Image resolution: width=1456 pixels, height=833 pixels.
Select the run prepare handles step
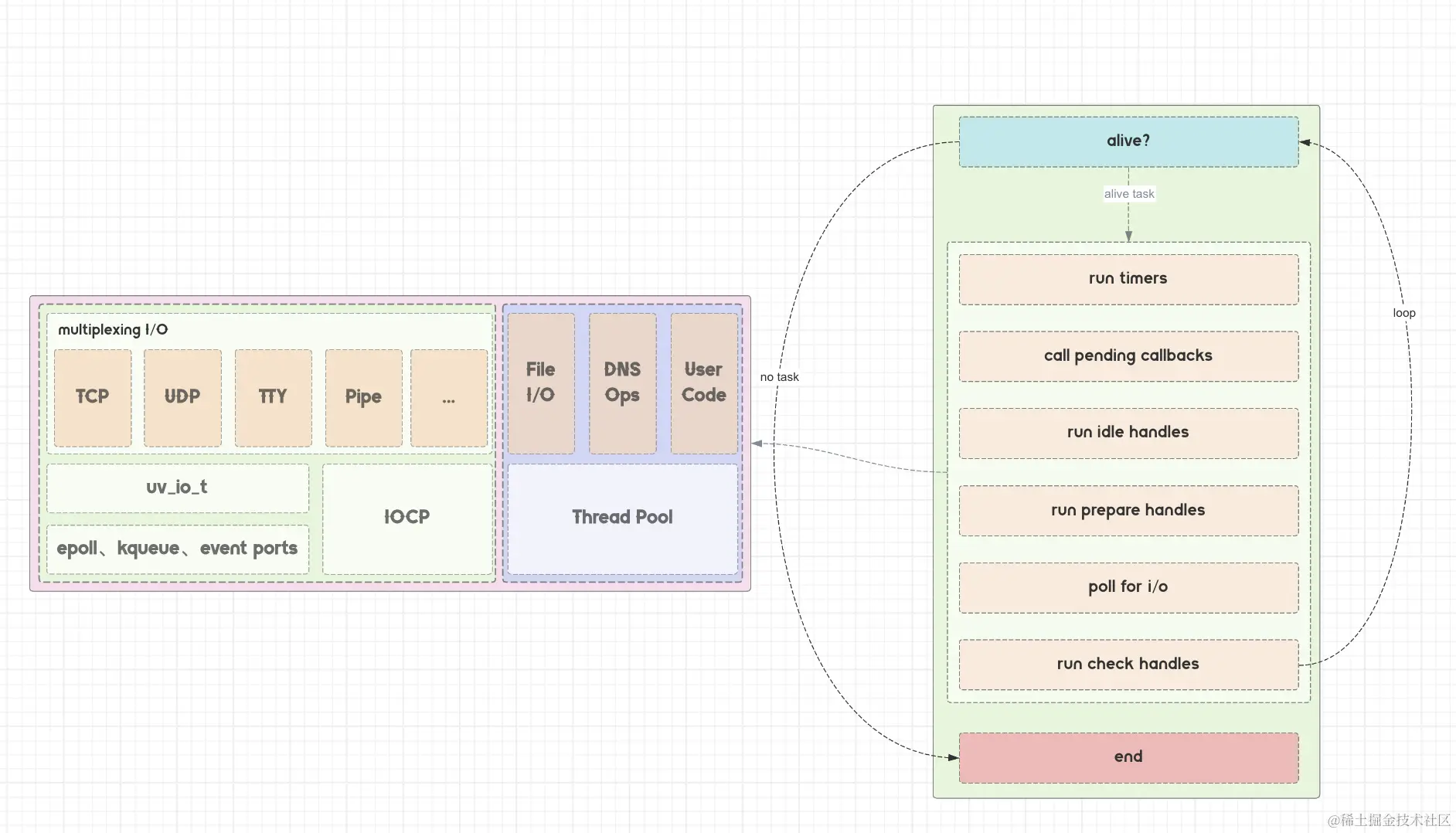tap(1128, 510)
